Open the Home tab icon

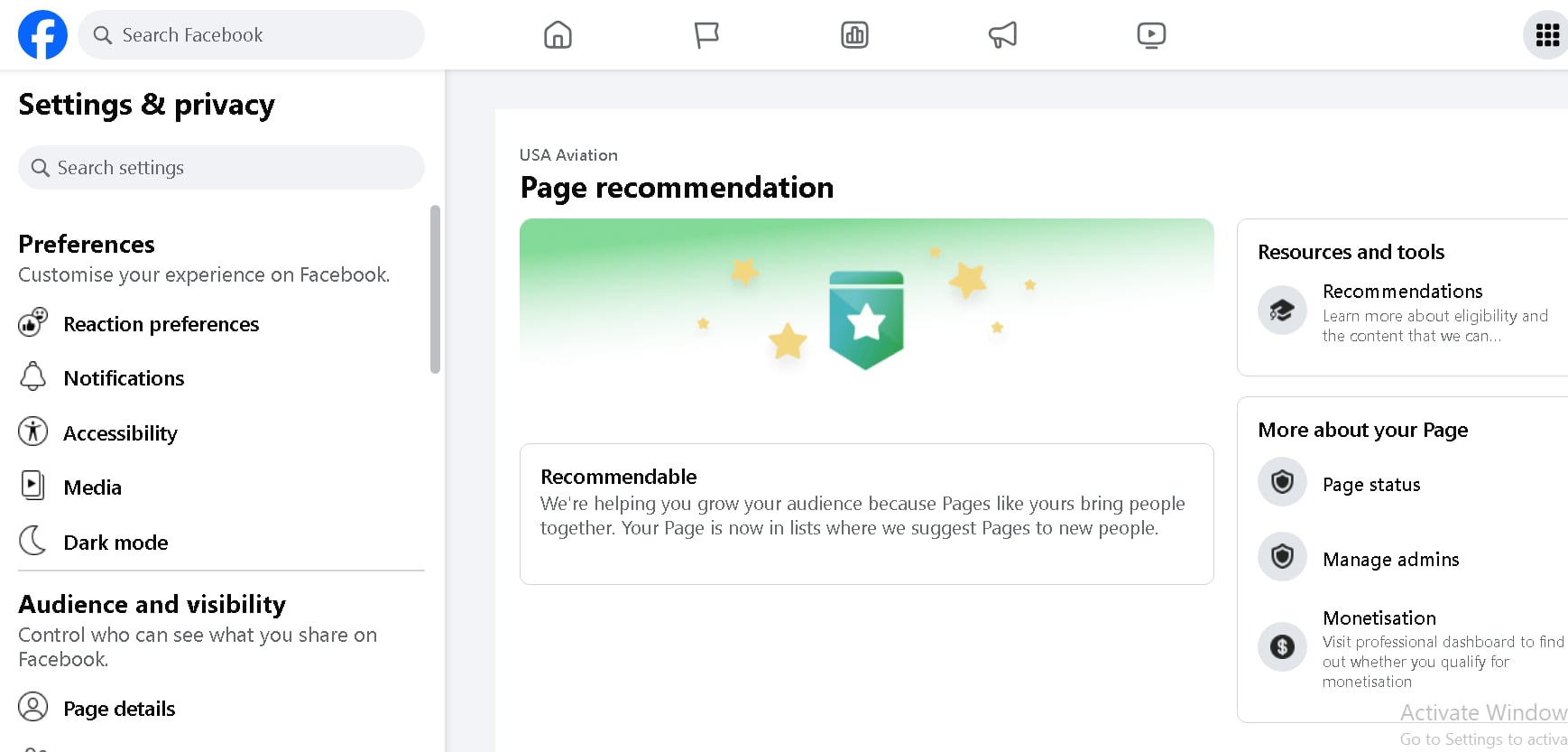pos(558,35)
